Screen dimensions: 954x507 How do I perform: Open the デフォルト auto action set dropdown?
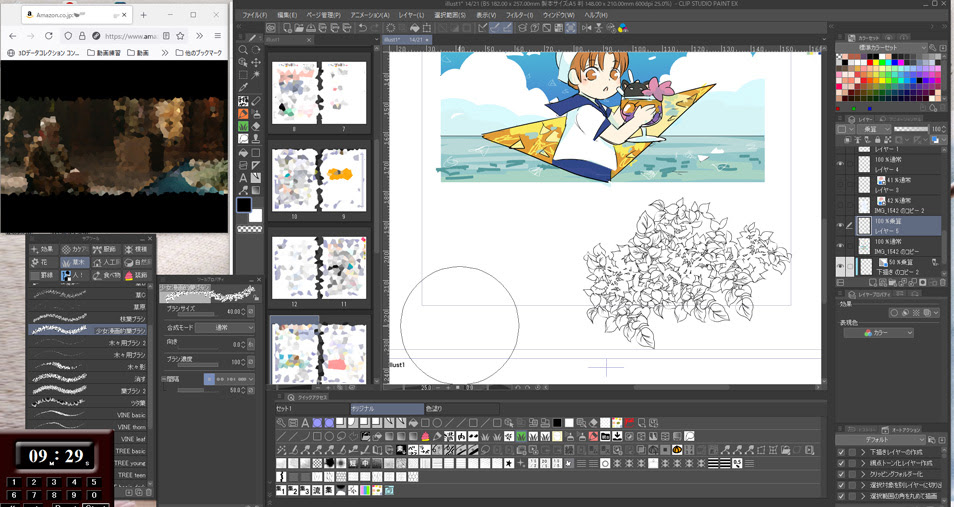tap(881, 439)
